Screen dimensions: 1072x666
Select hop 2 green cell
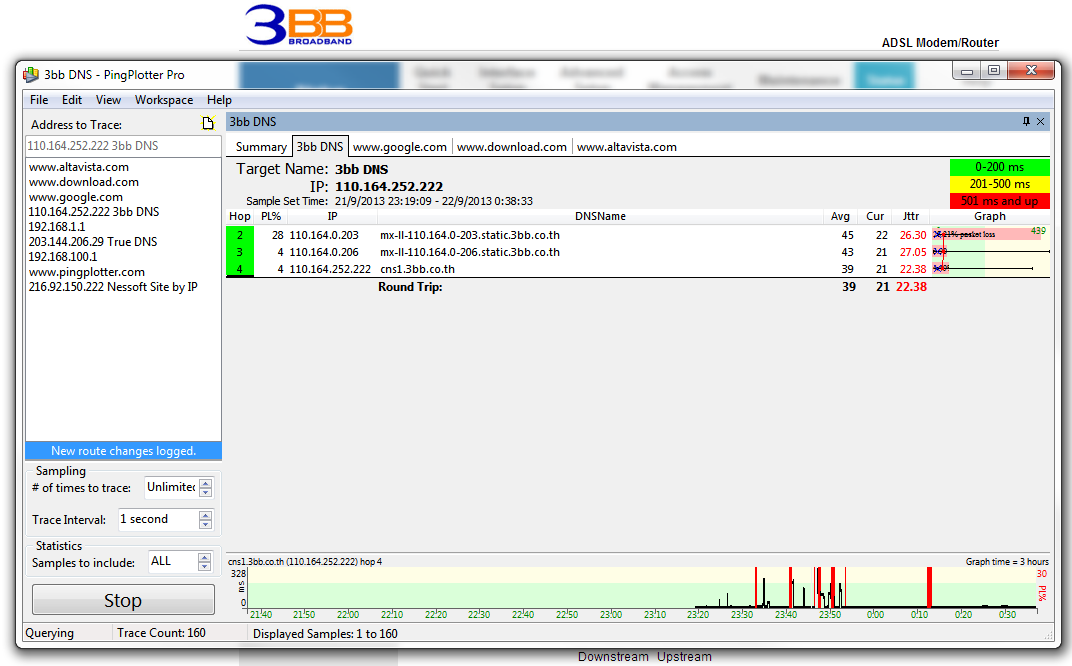click(x=240, y=235)
